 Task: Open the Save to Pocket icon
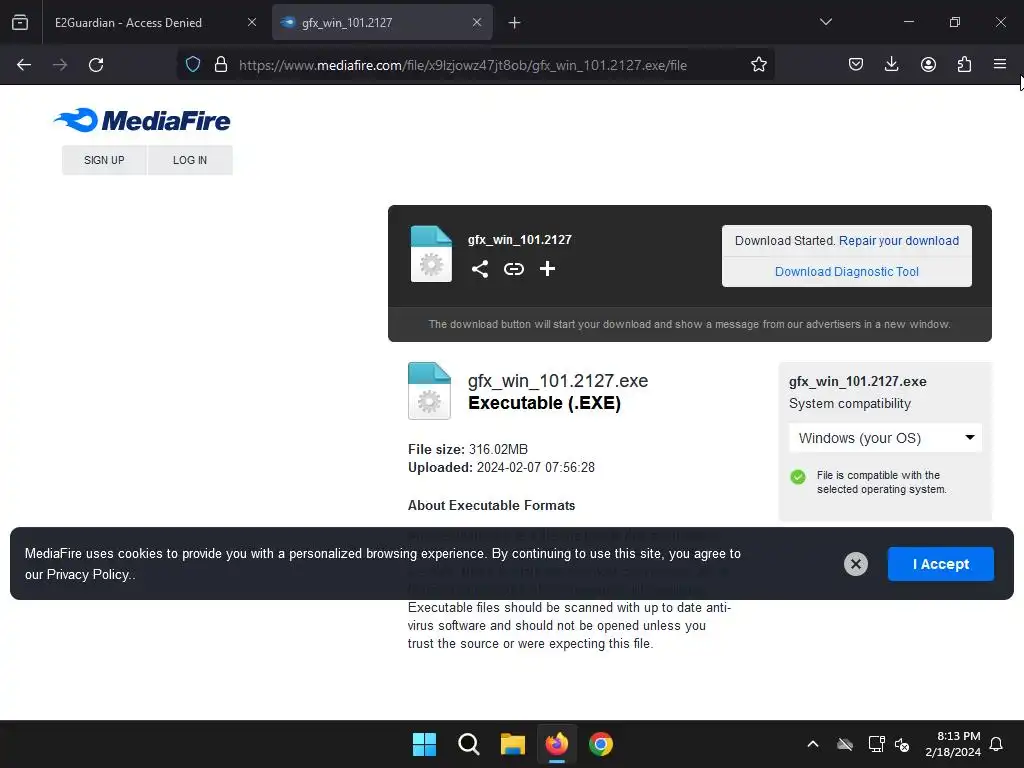(x=856, y=64)
